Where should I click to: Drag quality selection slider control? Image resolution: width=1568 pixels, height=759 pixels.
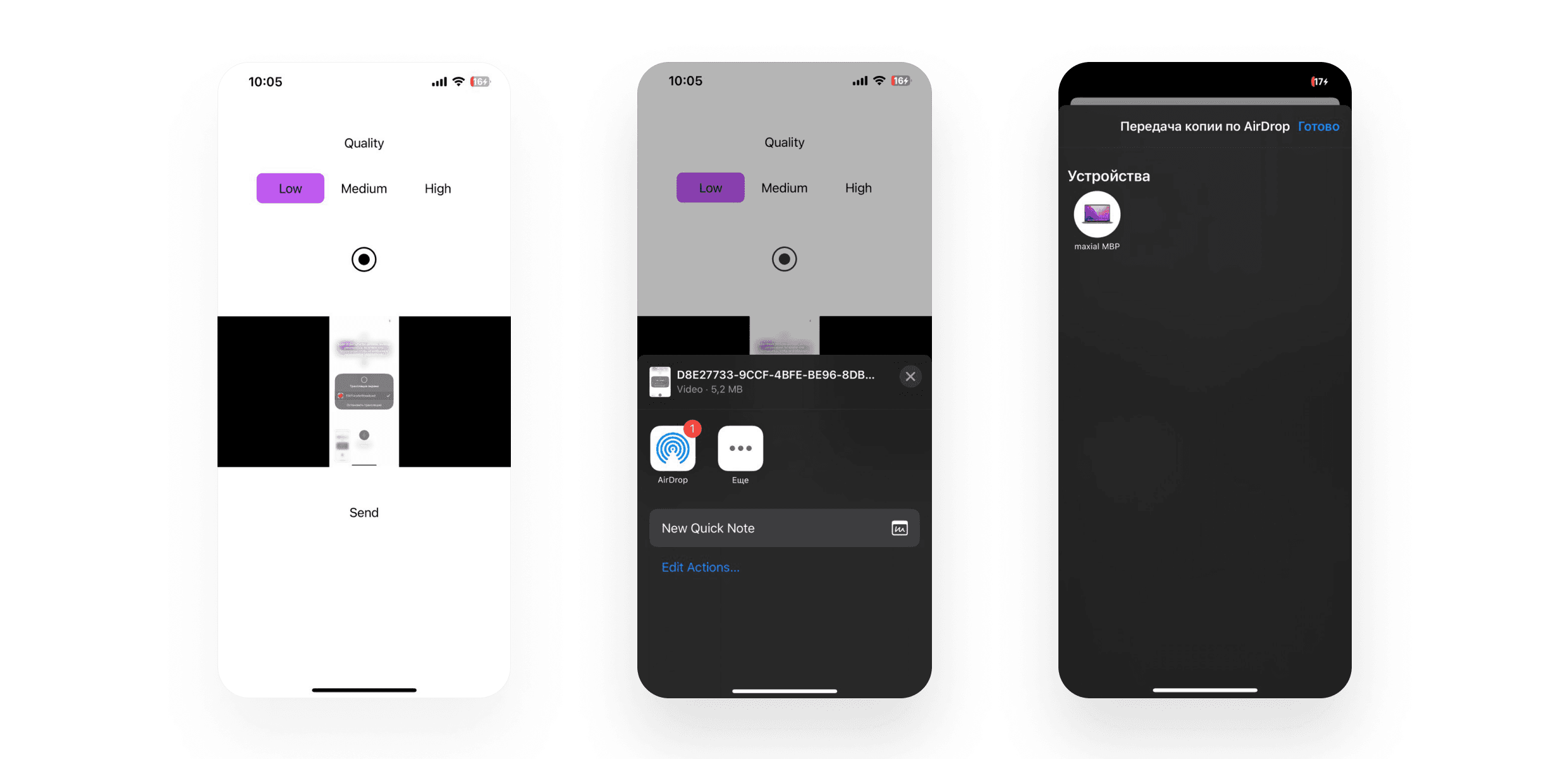(x=290, y=188)
